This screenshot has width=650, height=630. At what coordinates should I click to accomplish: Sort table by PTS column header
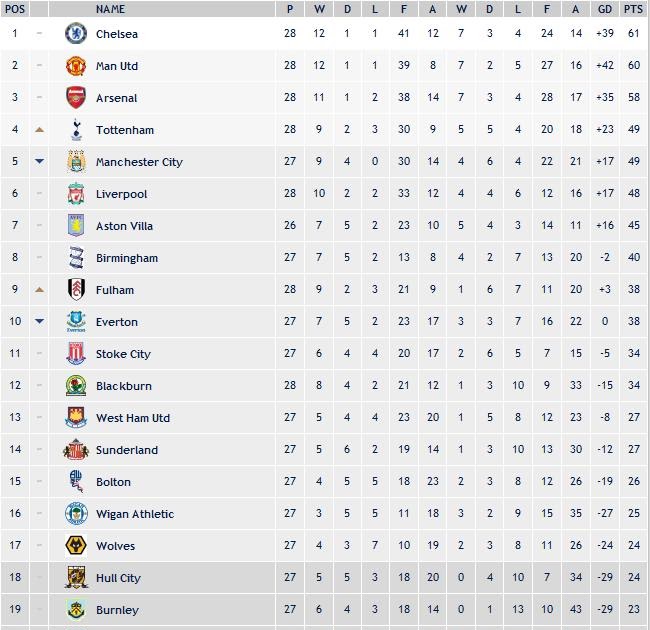633,9
